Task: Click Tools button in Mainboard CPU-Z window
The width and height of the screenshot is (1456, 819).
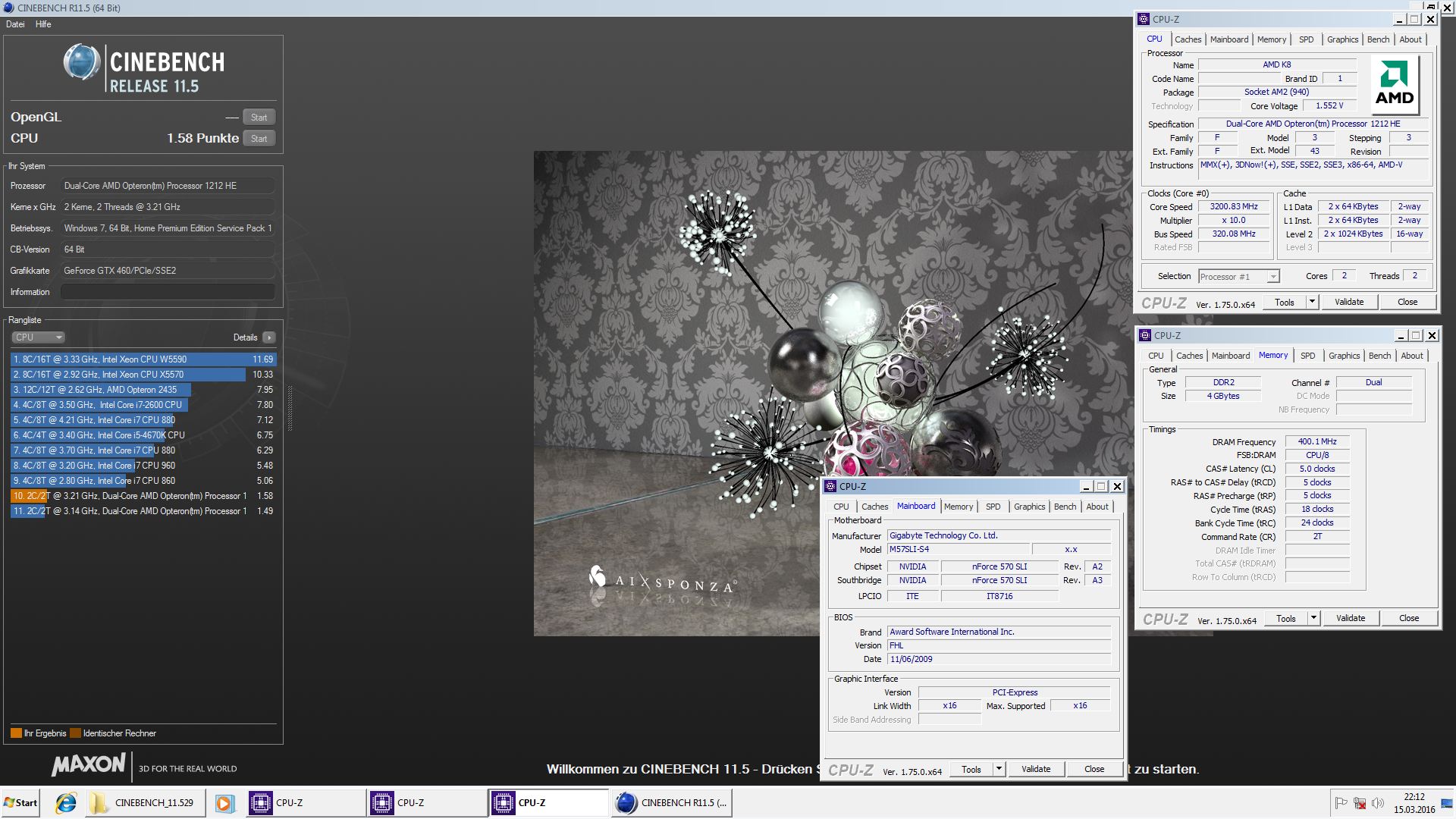Action: click(971, 769)
